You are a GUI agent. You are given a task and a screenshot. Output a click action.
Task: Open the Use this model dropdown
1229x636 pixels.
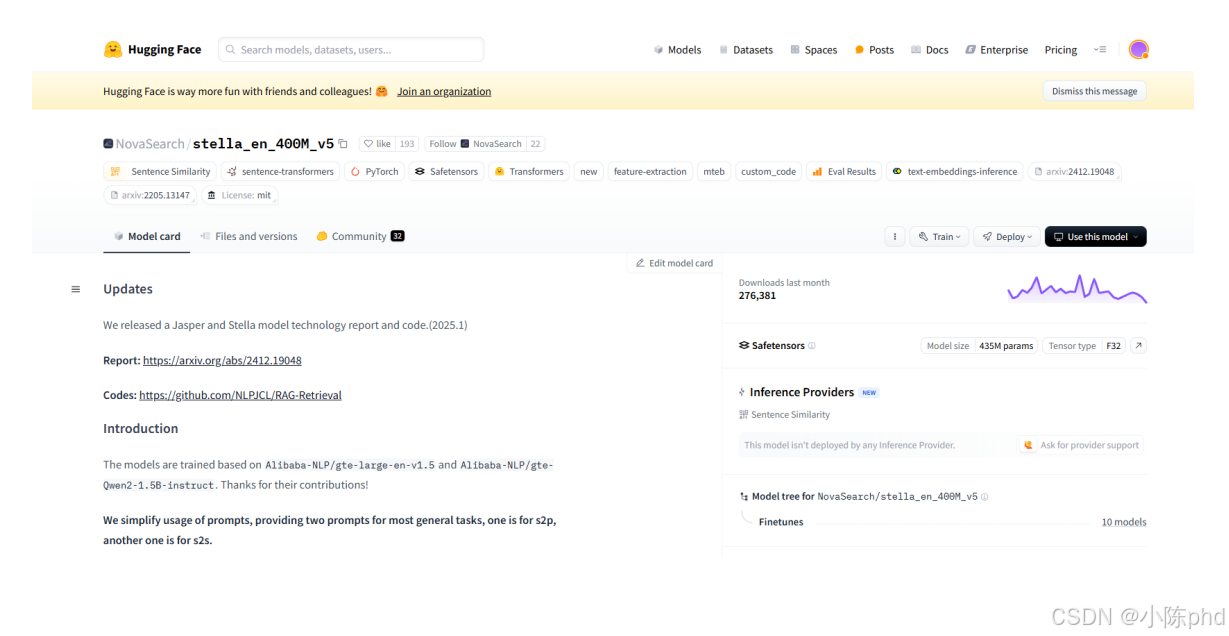1095,237
